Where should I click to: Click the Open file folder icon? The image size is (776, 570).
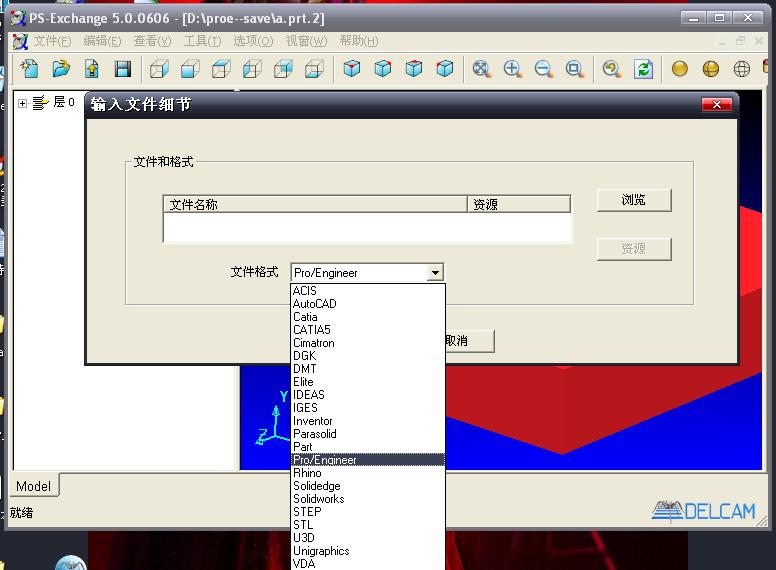(61, 69)
